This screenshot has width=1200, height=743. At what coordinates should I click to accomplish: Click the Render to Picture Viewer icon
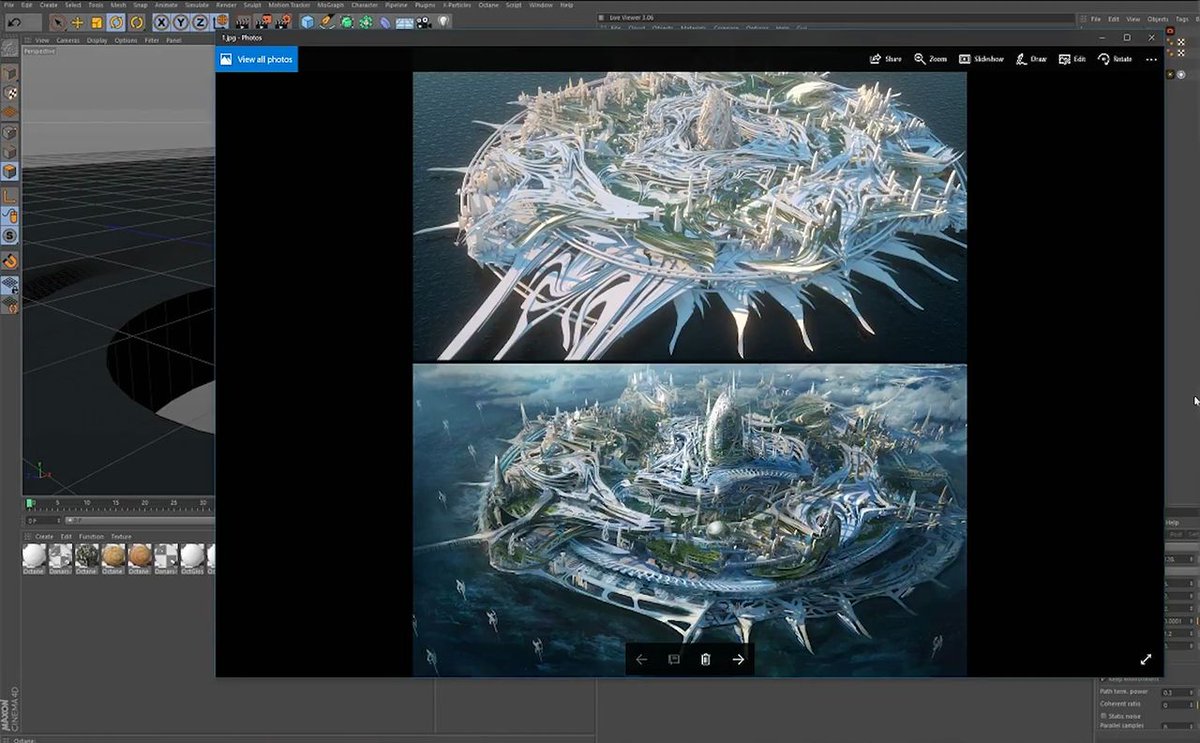tap(263, 22)
